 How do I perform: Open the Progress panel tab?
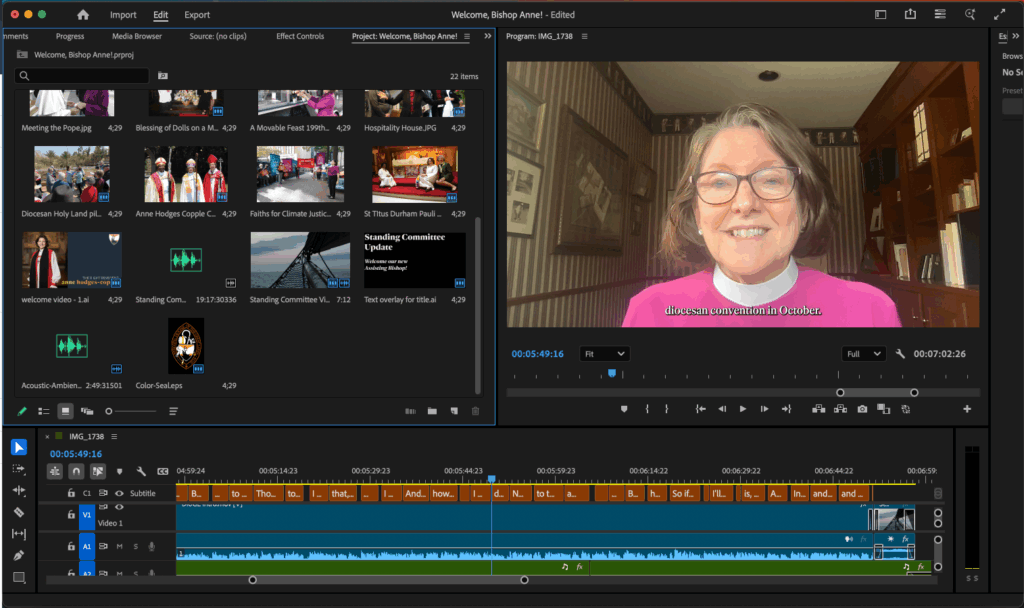tap(70, 37)
